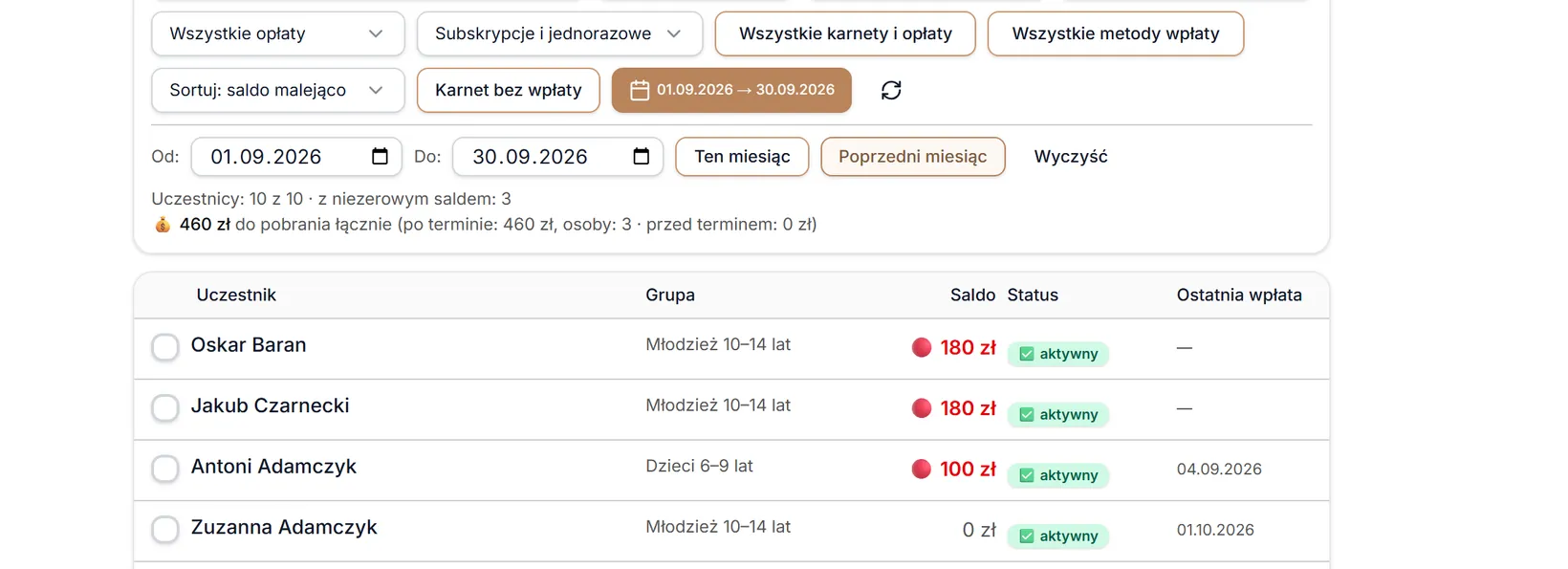Click last payment date 04.09.2026
The height and width of the screenshot is (569, 1568).
[x=1219, y=470]
